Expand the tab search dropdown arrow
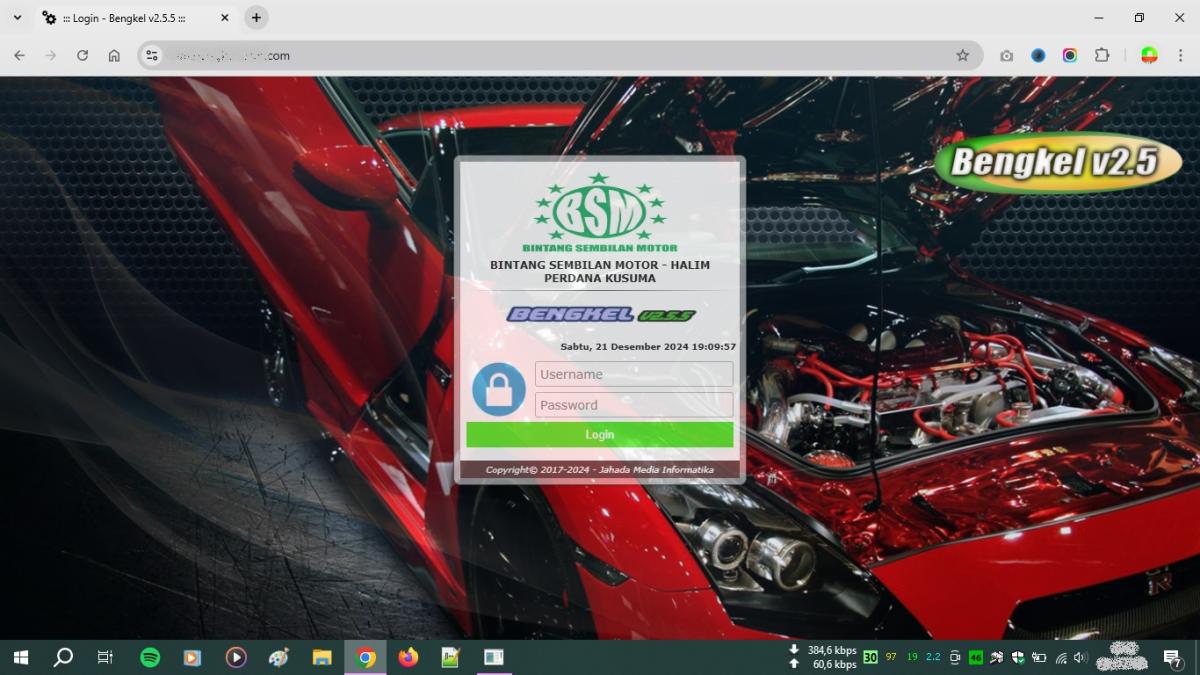 tap(17, 18)
